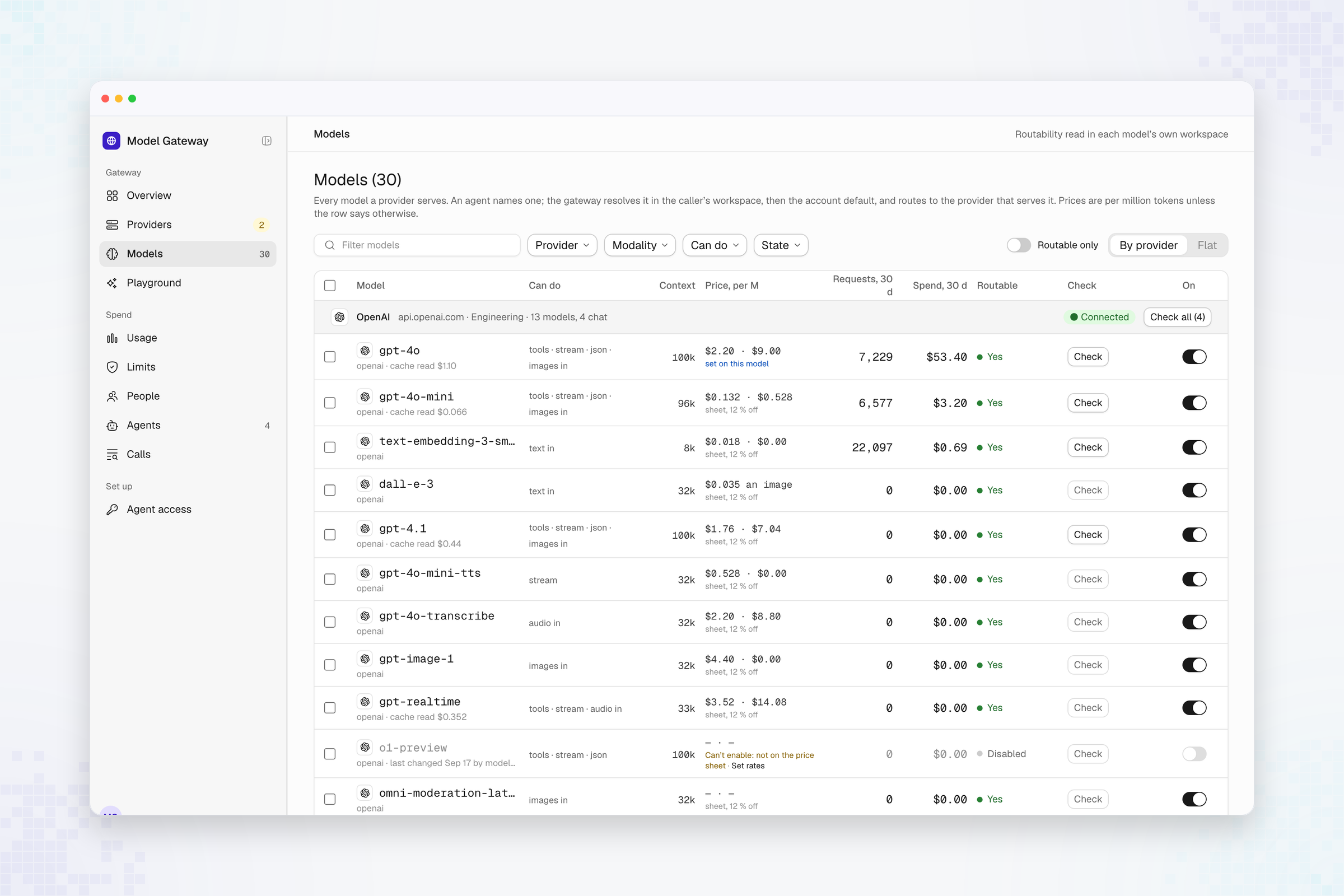This screenshot has width=1344, height=896.
Task: Click Check button for text-embedding-3-small row
Action: (1088, 448)
